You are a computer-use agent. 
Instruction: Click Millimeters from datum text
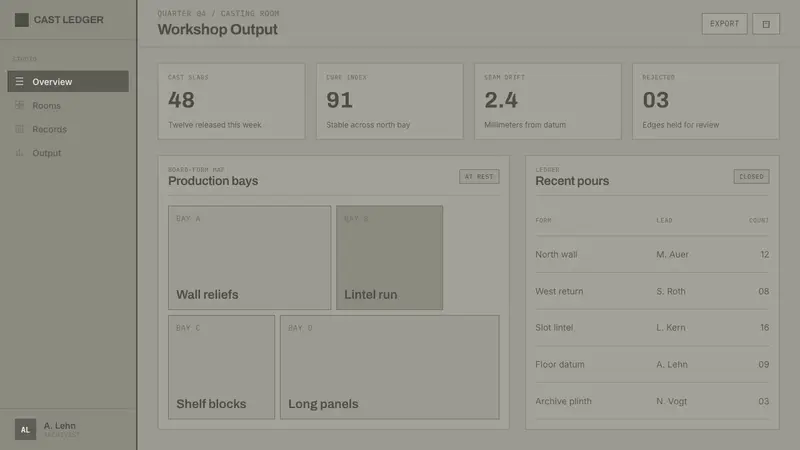coord(525,125)
